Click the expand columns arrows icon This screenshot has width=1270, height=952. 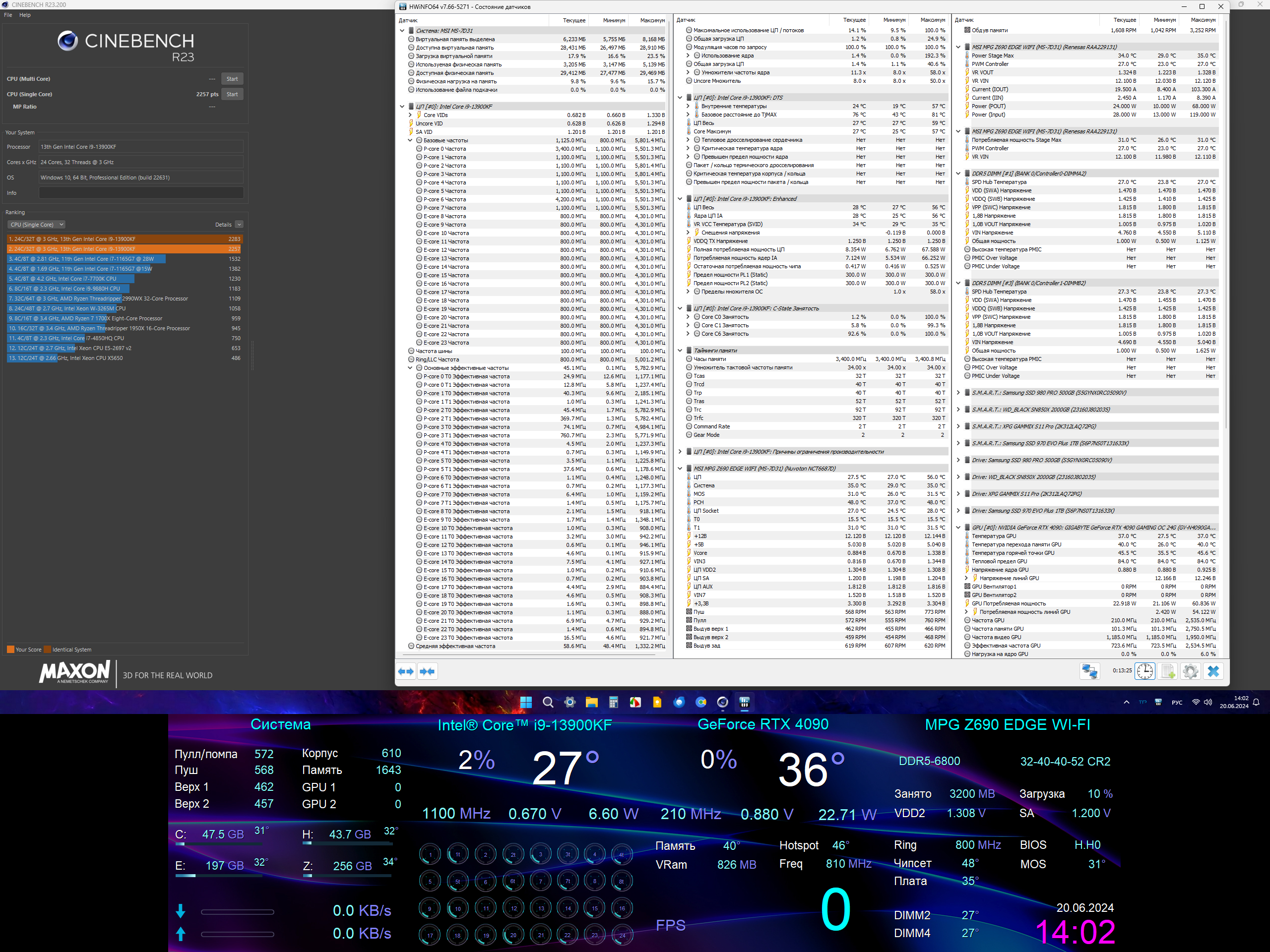click(x=406, y=671)
